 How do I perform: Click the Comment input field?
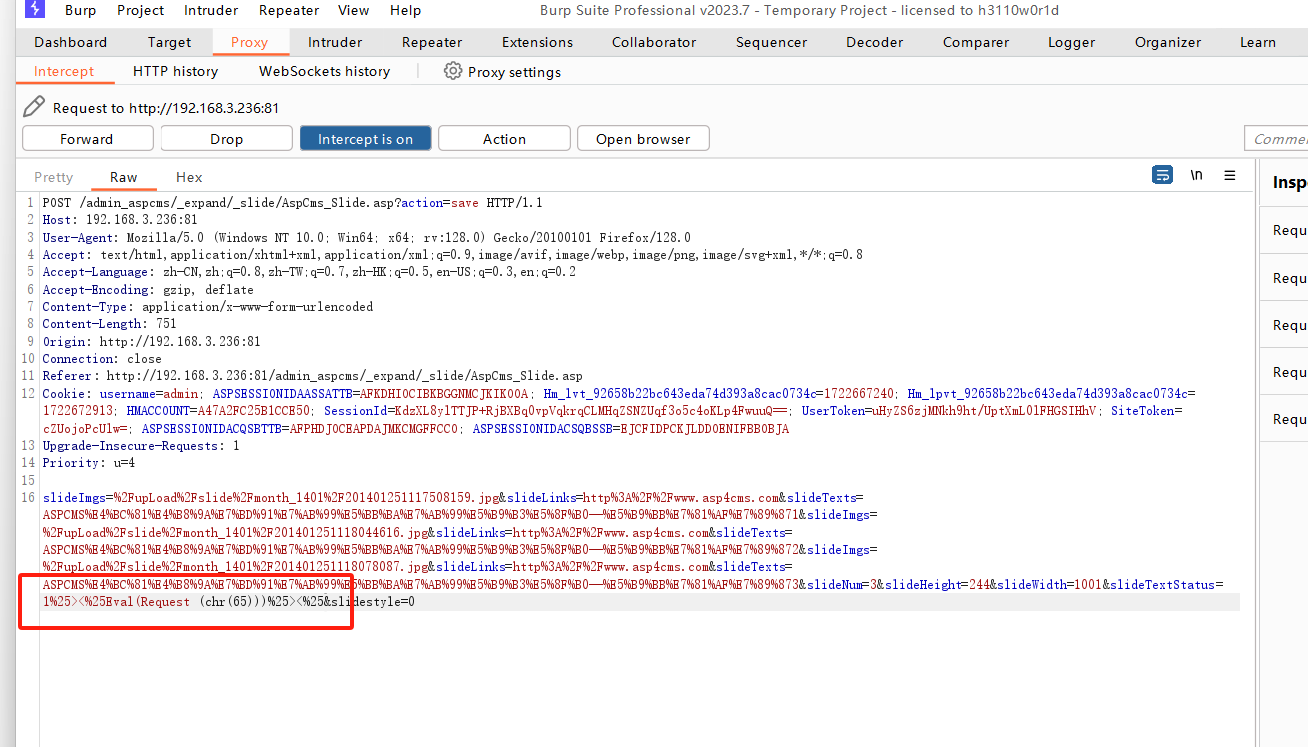[1275, 139]
